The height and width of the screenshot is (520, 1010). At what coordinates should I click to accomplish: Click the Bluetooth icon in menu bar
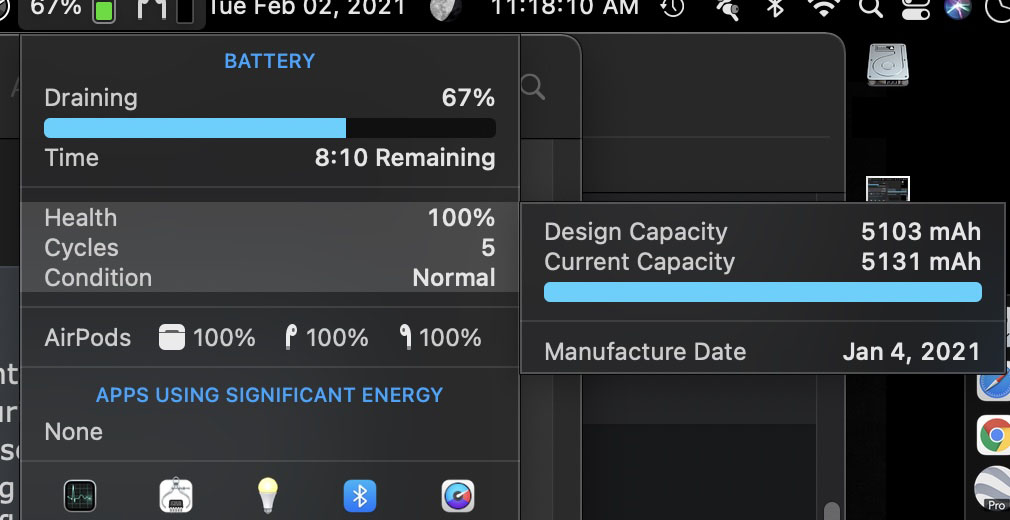point(774,8)
